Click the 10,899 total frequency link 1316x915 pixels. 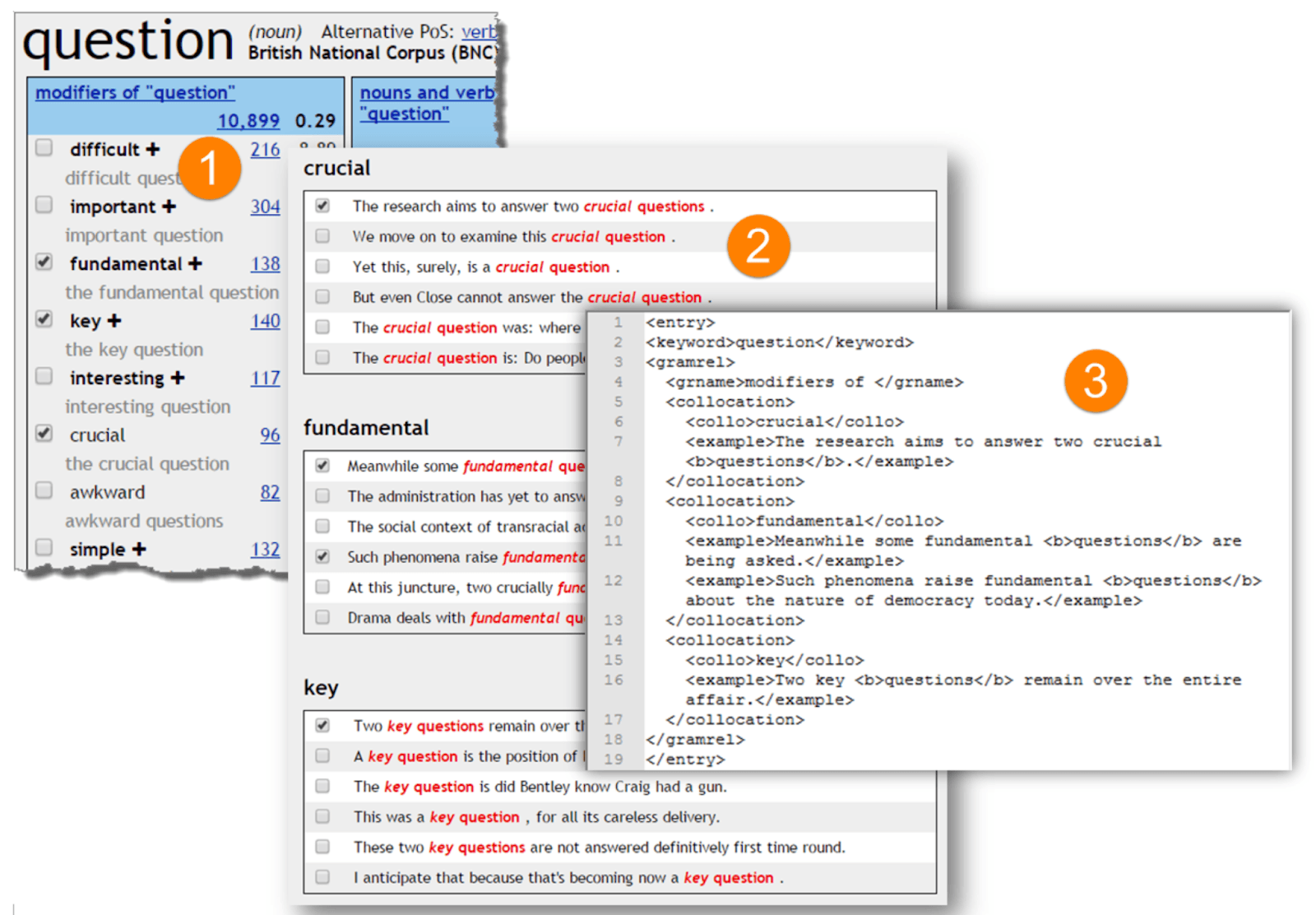click(x=248, y=121)
